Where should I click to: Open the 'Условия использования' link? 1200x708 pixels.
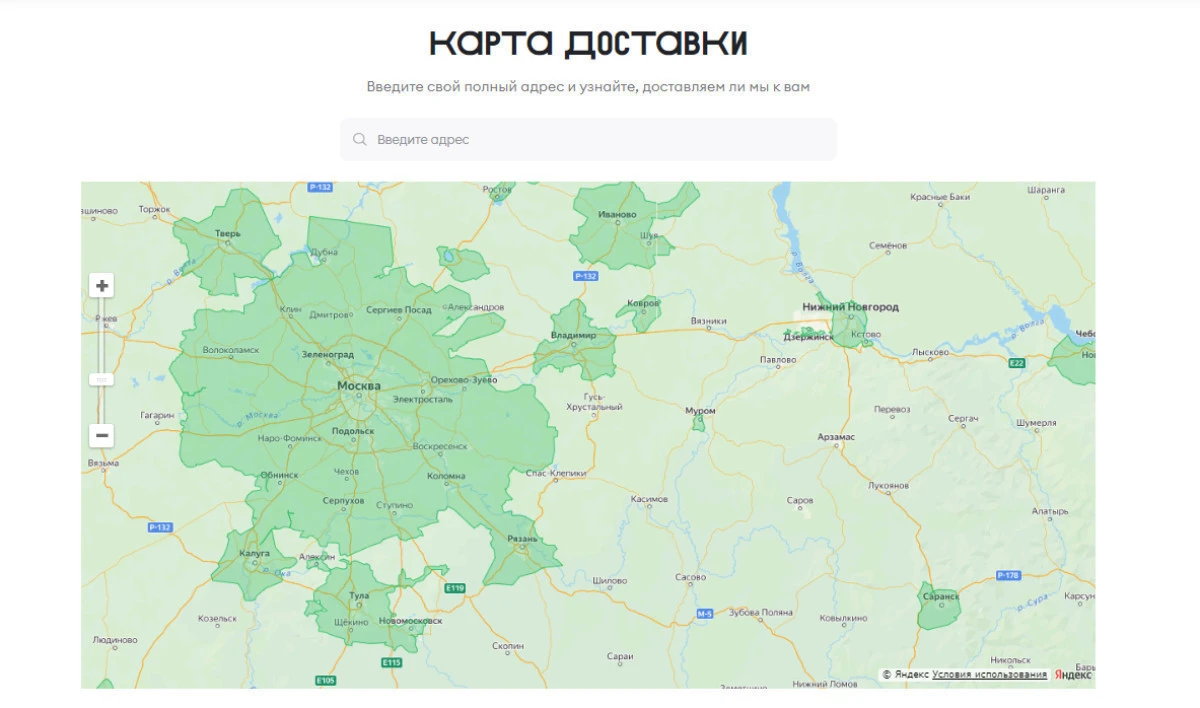pyautogui.click(x=989, y=675)
